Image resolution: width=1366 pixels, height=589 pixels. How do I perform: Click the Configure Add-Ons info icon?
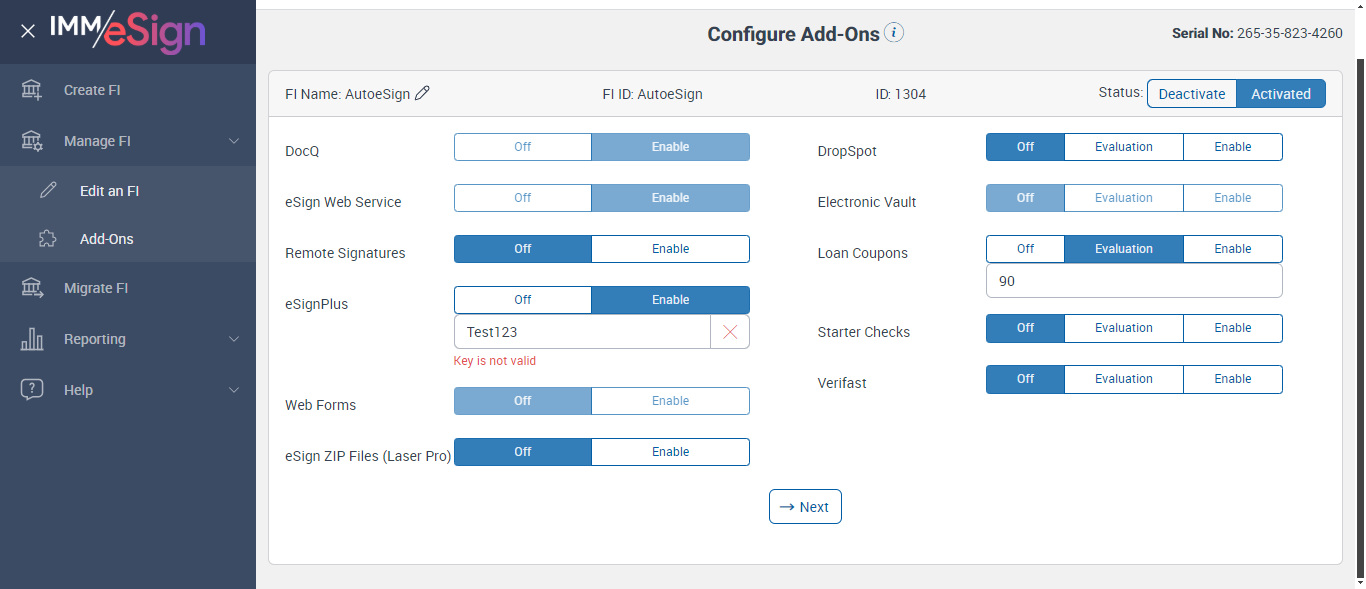point(894,33)
